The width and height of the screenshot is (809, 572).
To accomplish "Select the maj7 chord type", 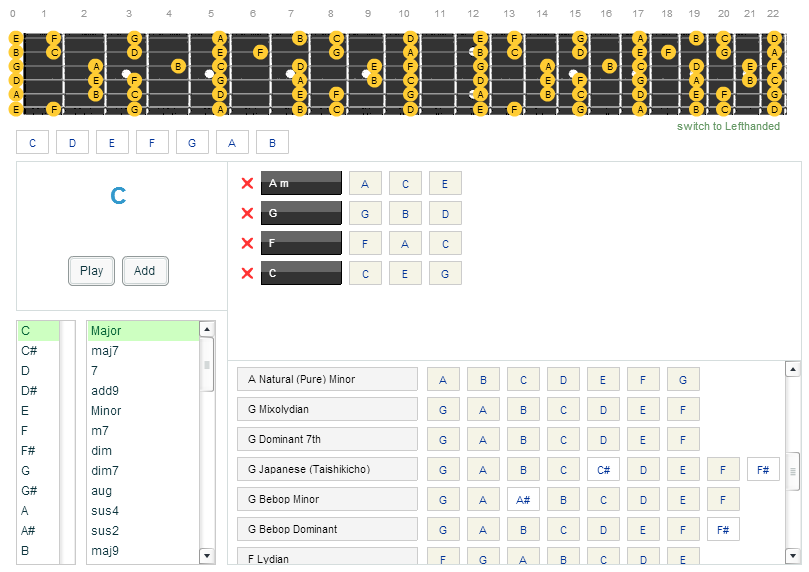I will [x=143, y=351].
